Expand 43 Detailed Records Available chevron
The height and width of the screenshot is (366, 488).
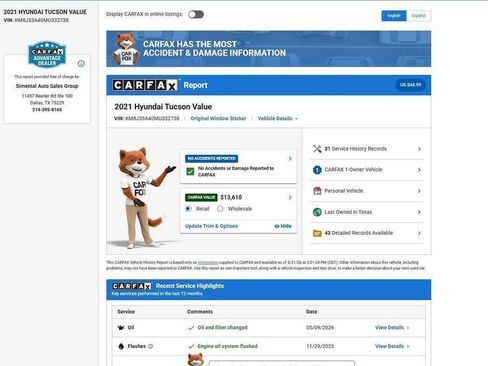[419, 233]
